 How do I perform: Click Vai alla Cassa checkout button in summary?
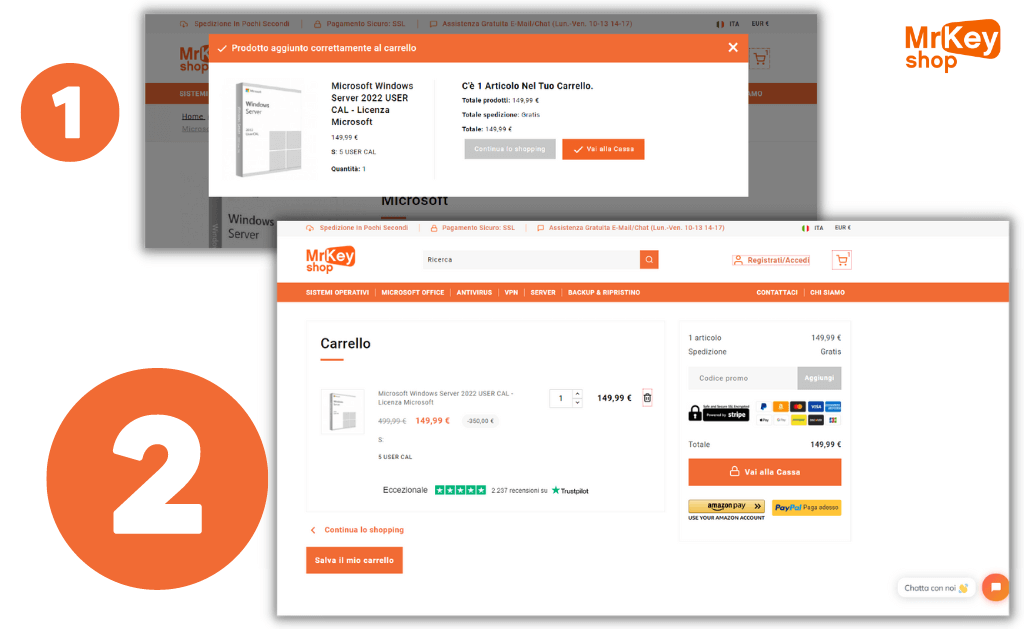coord(765,472)
